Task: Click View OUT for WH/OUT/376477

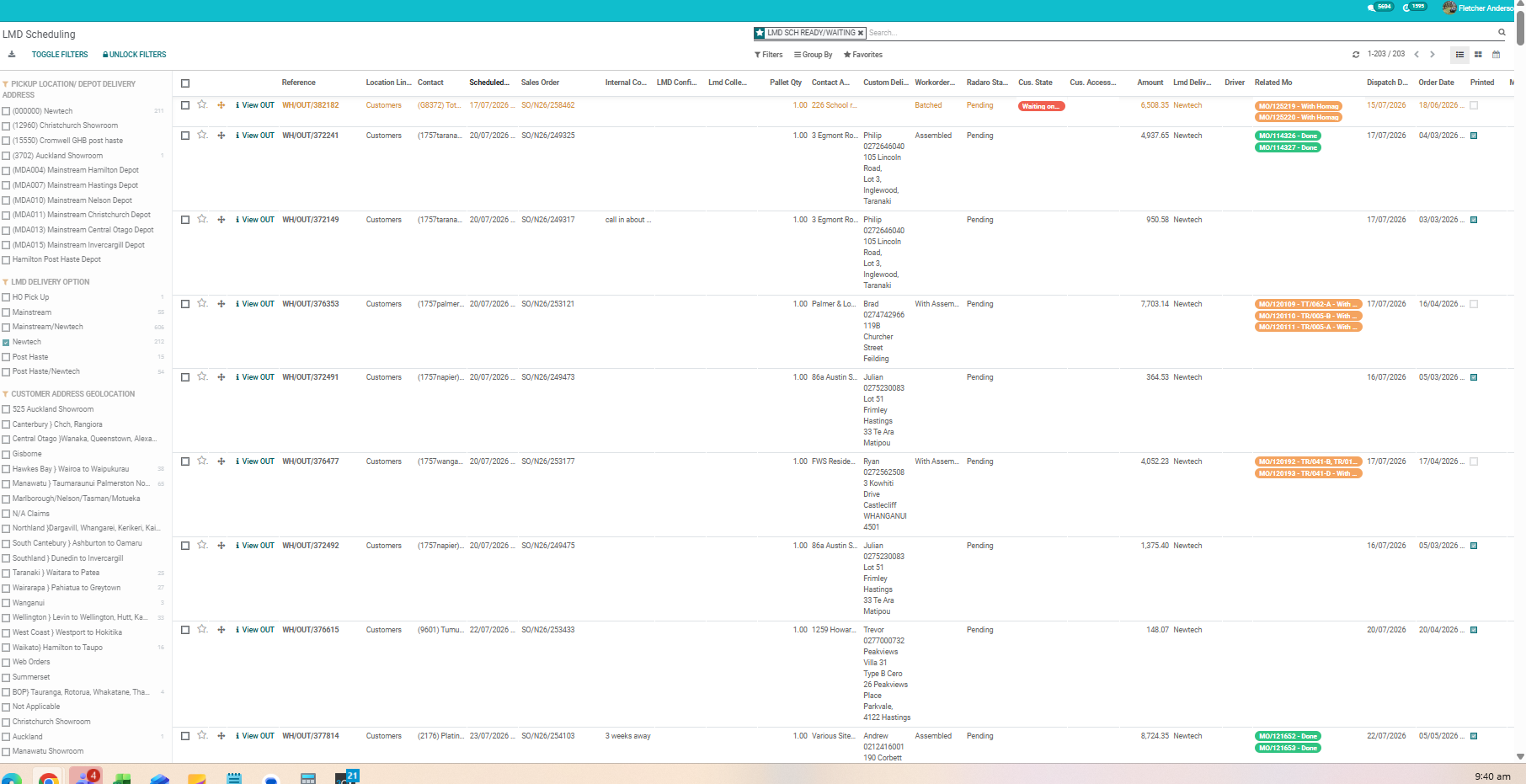Action: 255,461
